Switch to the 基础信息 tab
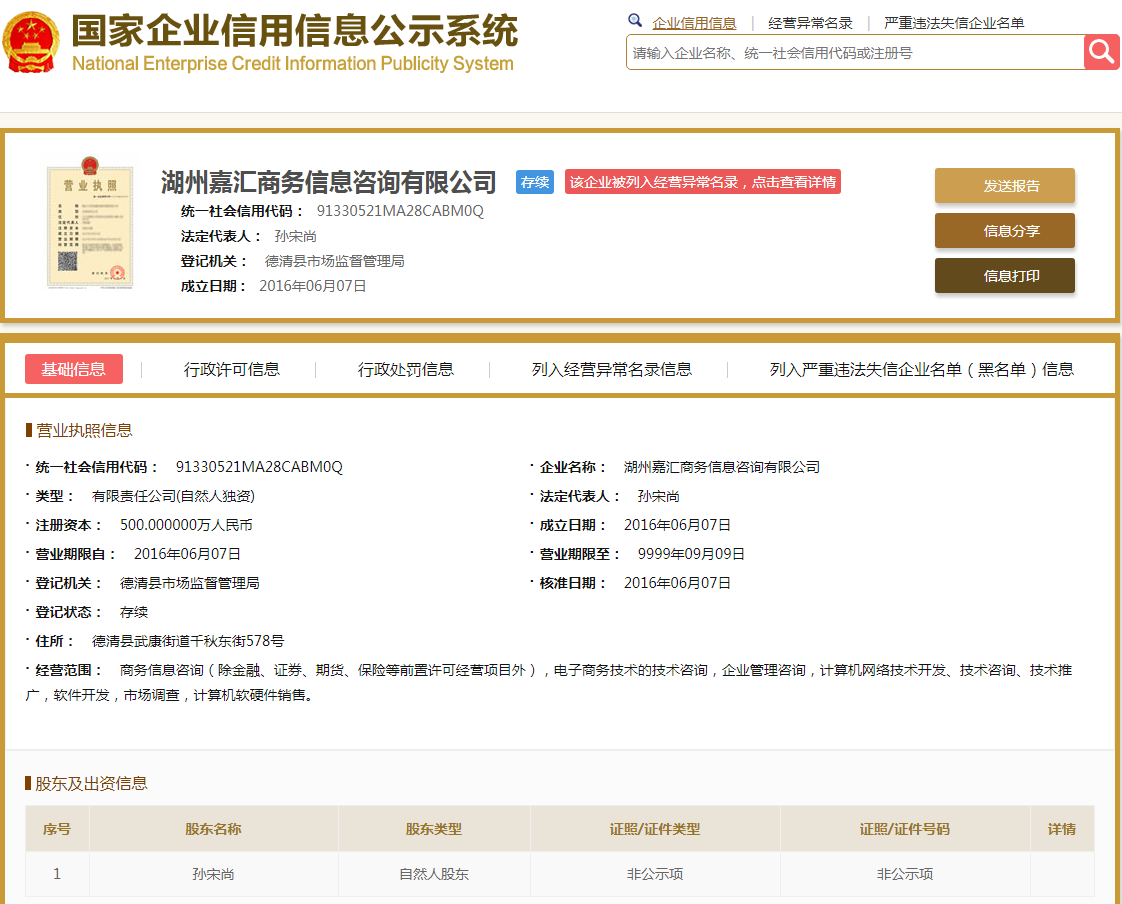 74,369
